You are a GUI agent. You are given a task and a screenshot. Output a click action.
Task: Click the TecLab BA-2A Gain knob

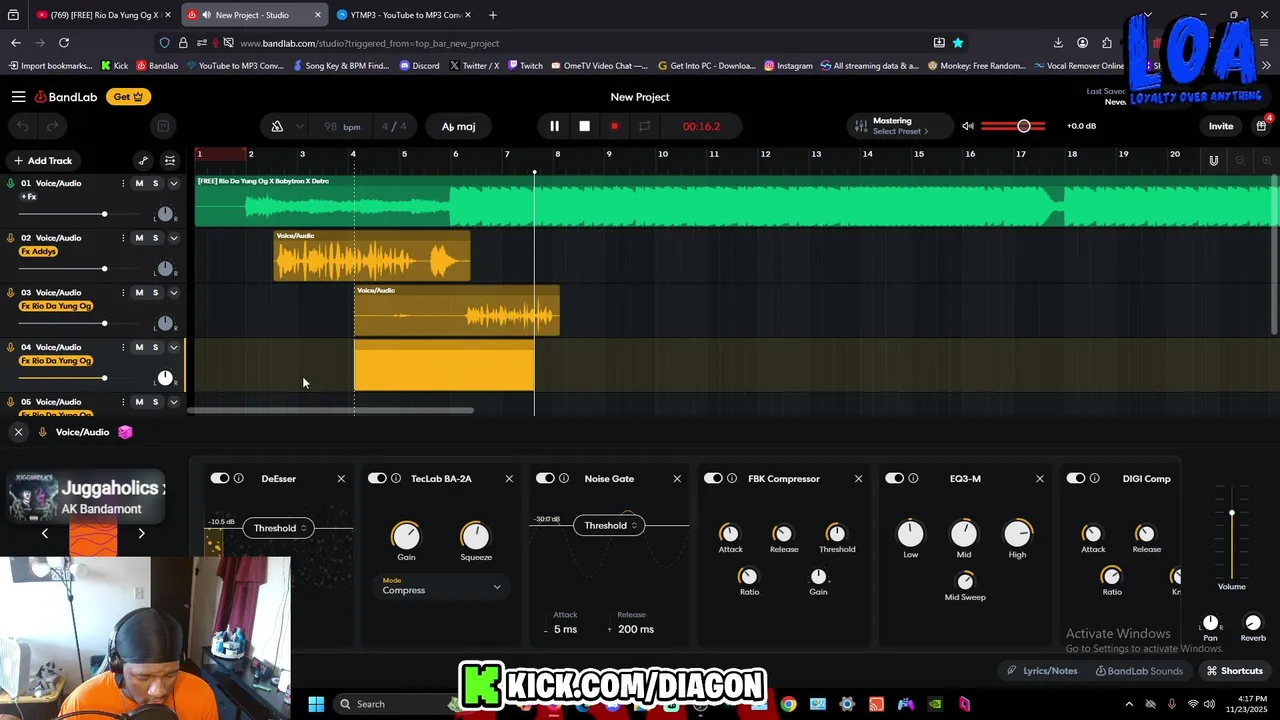[x=406, y=535]
